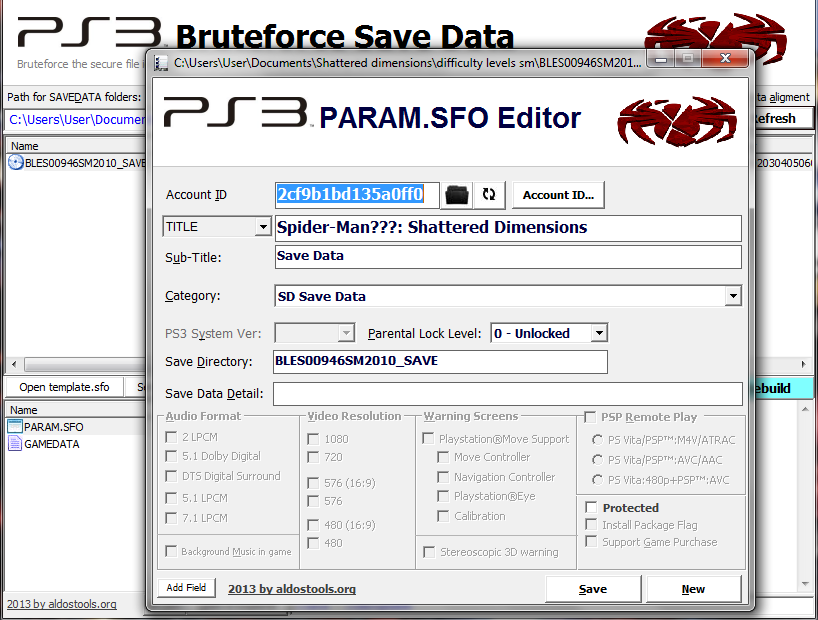Check Install Package Flag checkbox
The width and height of the screenshot is (818, 620).
tap(591, 524)
